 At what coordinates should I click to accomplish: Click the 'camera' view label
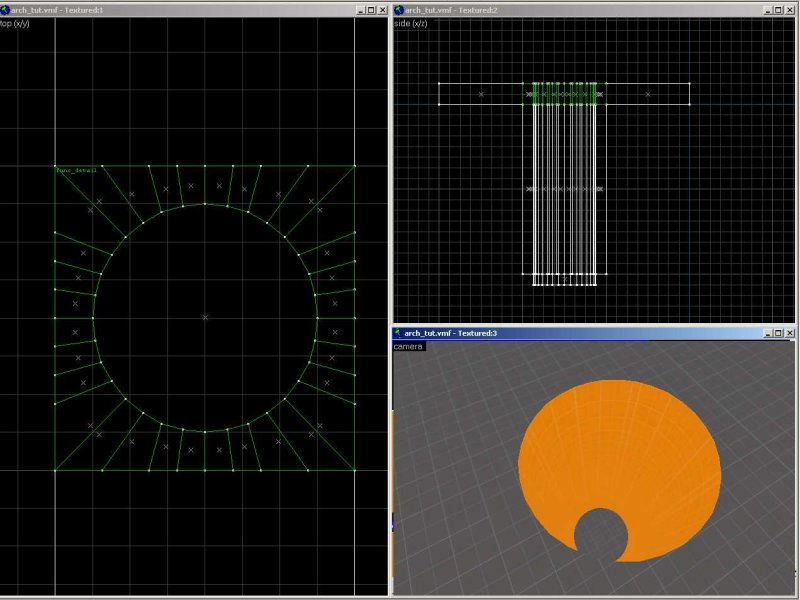pos(408,346)
